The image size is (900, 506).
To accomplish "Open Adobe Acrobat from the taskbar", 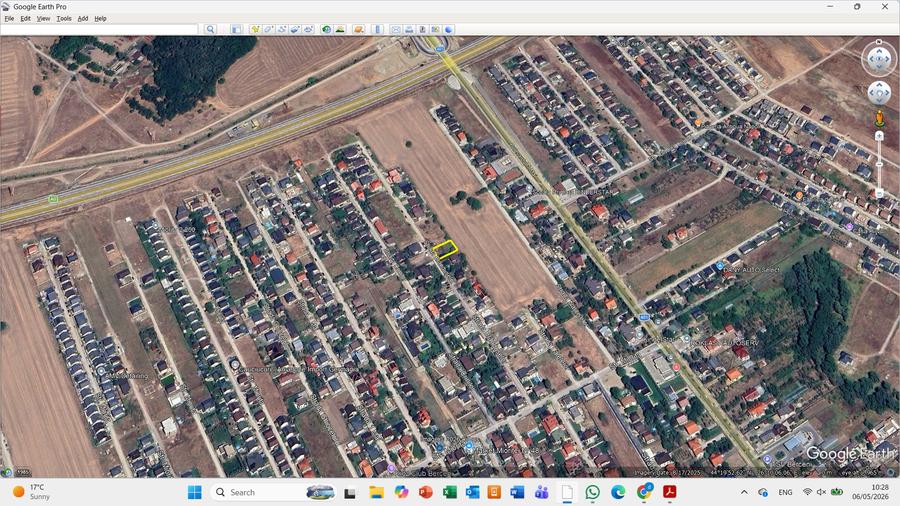I will coord(669,492).
